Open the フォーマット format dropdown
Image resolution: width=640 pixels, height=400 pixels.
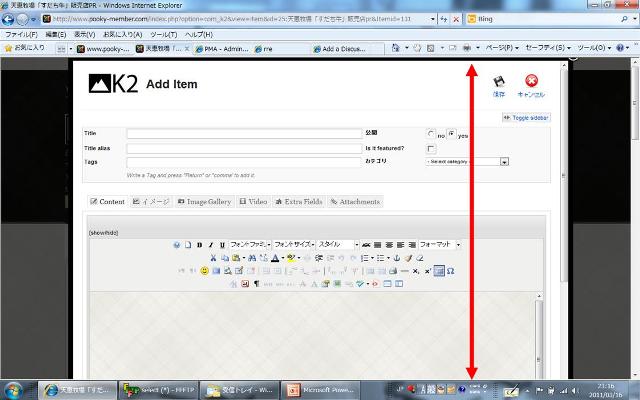(x=439, y=244)
